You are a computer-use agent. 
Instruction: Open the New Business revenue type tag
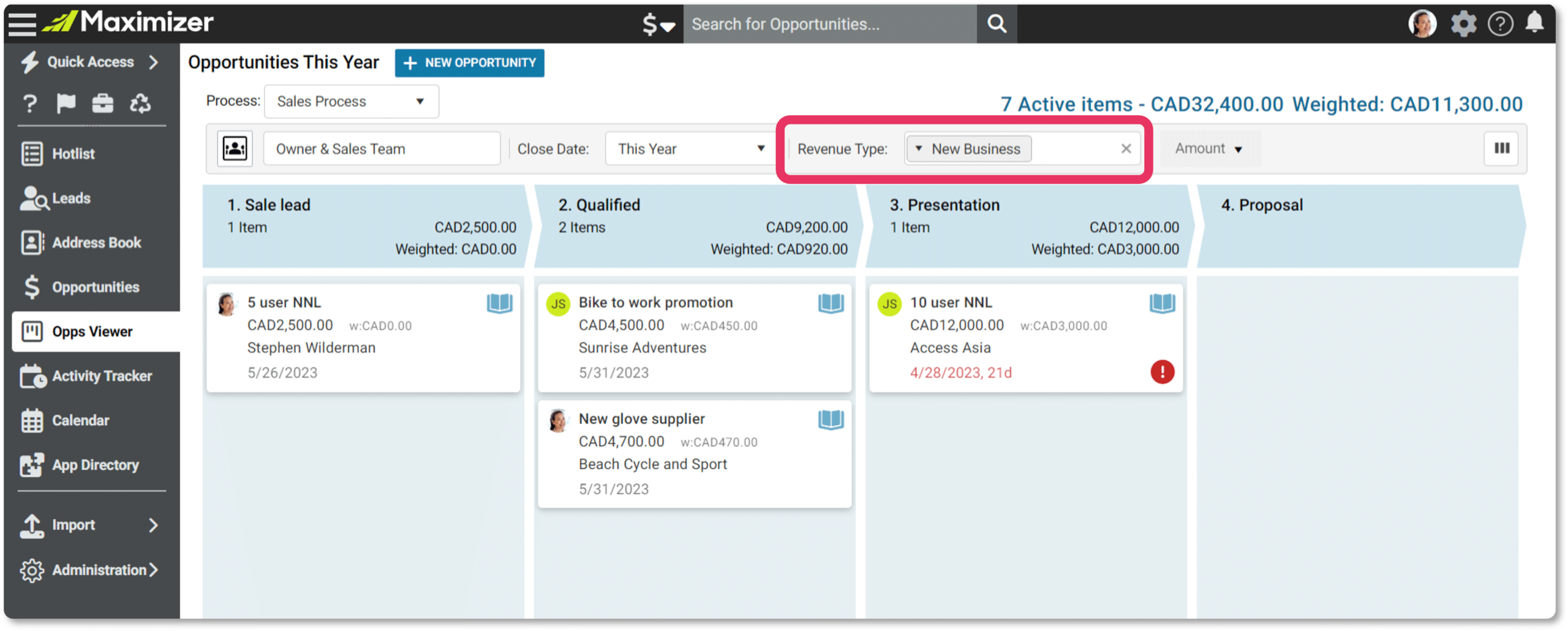pos(968,149)
